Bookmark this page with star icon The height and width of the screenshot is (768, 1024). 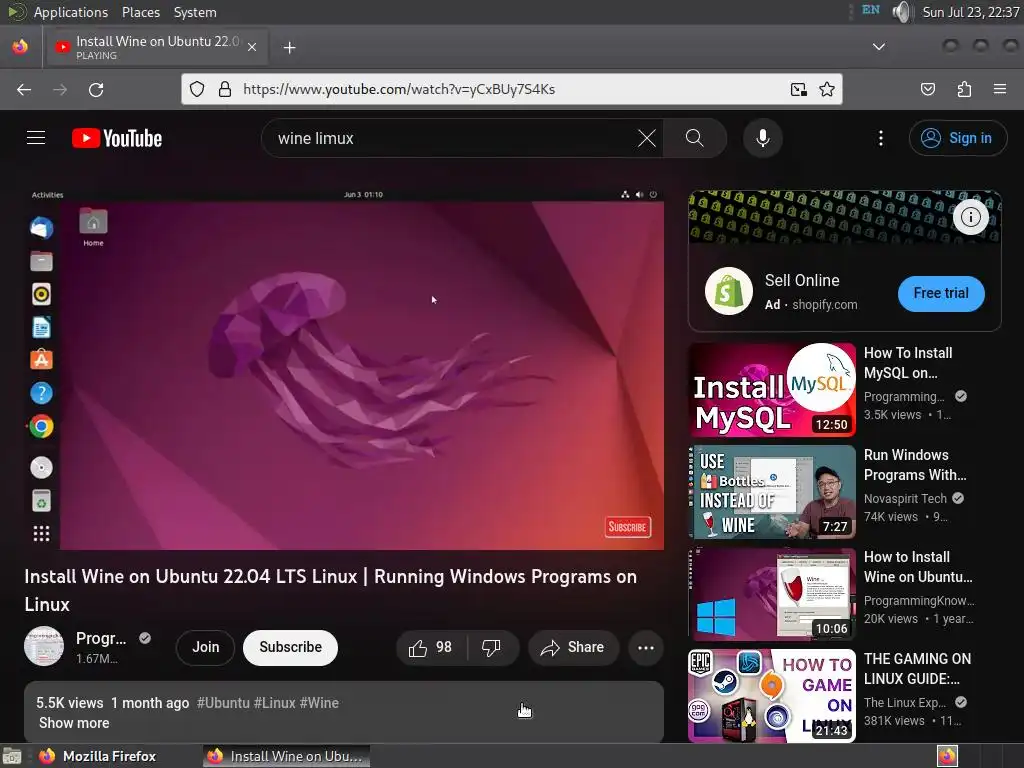coord(827,89)
